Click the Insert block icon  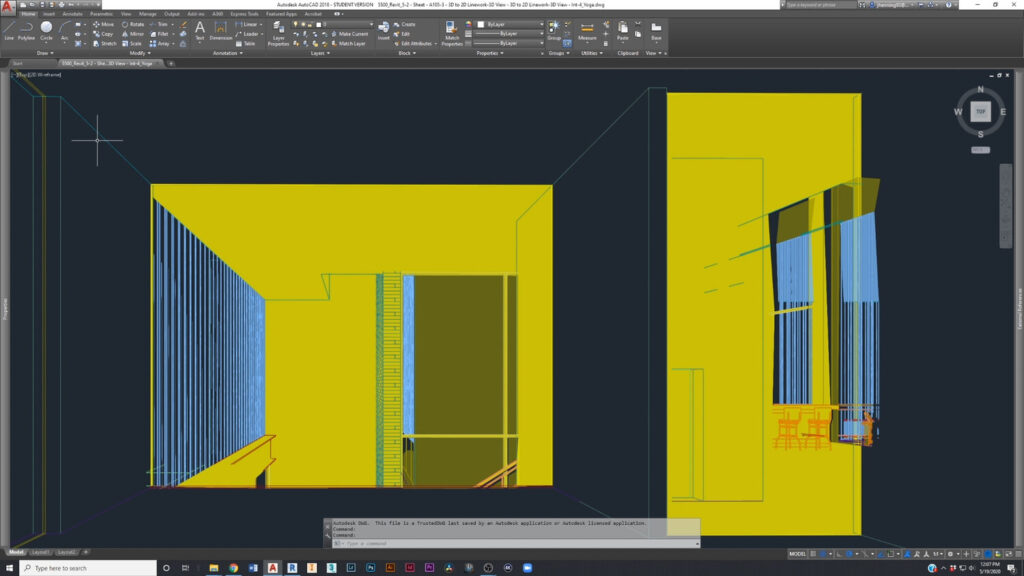coord(383,30)
